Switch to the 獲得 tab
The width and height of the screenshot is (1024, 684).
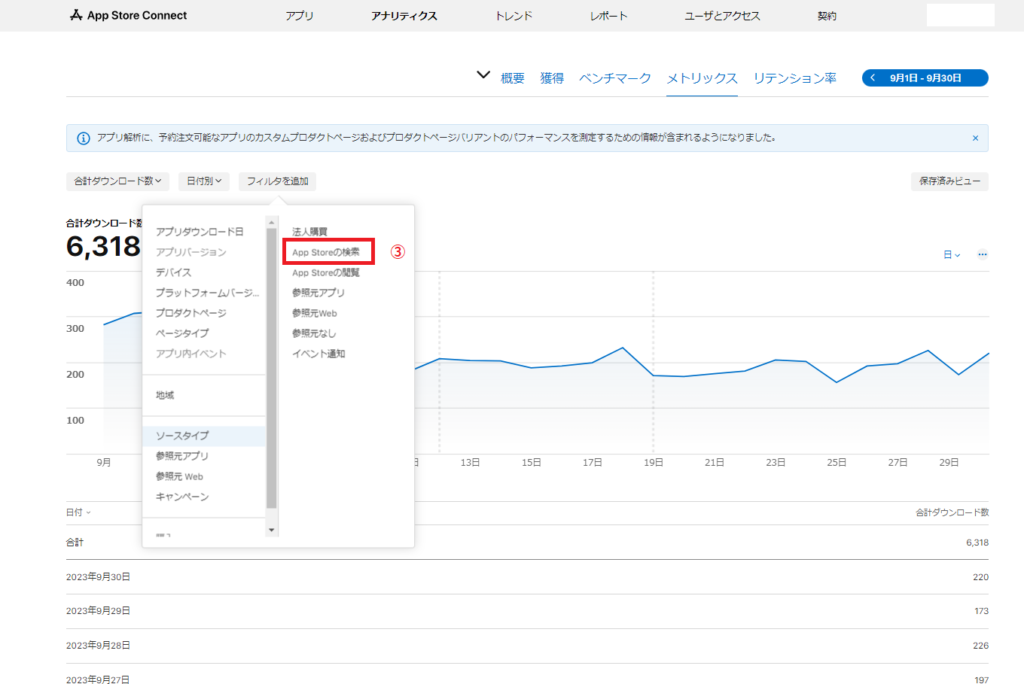pyautogui.click(x=552, y=78)
